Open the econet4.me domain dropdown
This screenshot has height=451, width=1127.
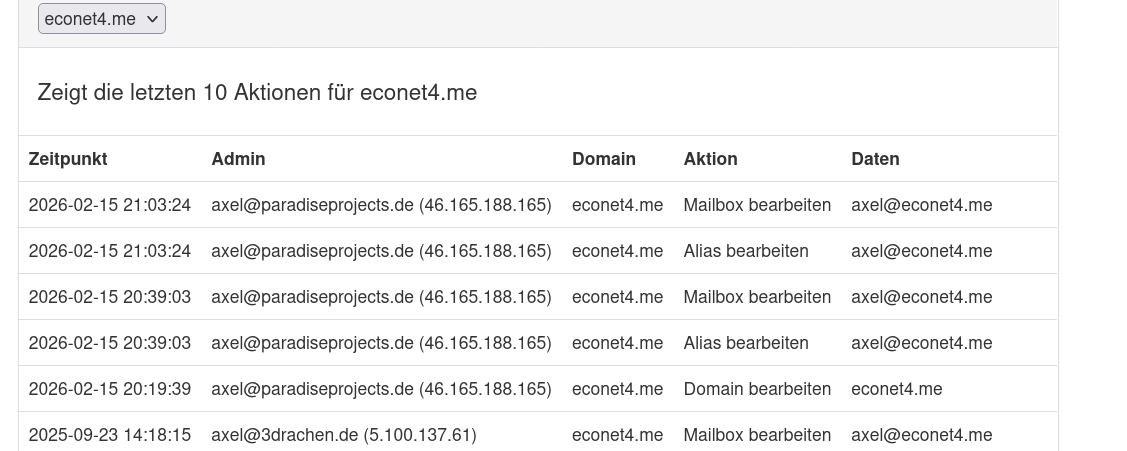(x=101, y=19)
